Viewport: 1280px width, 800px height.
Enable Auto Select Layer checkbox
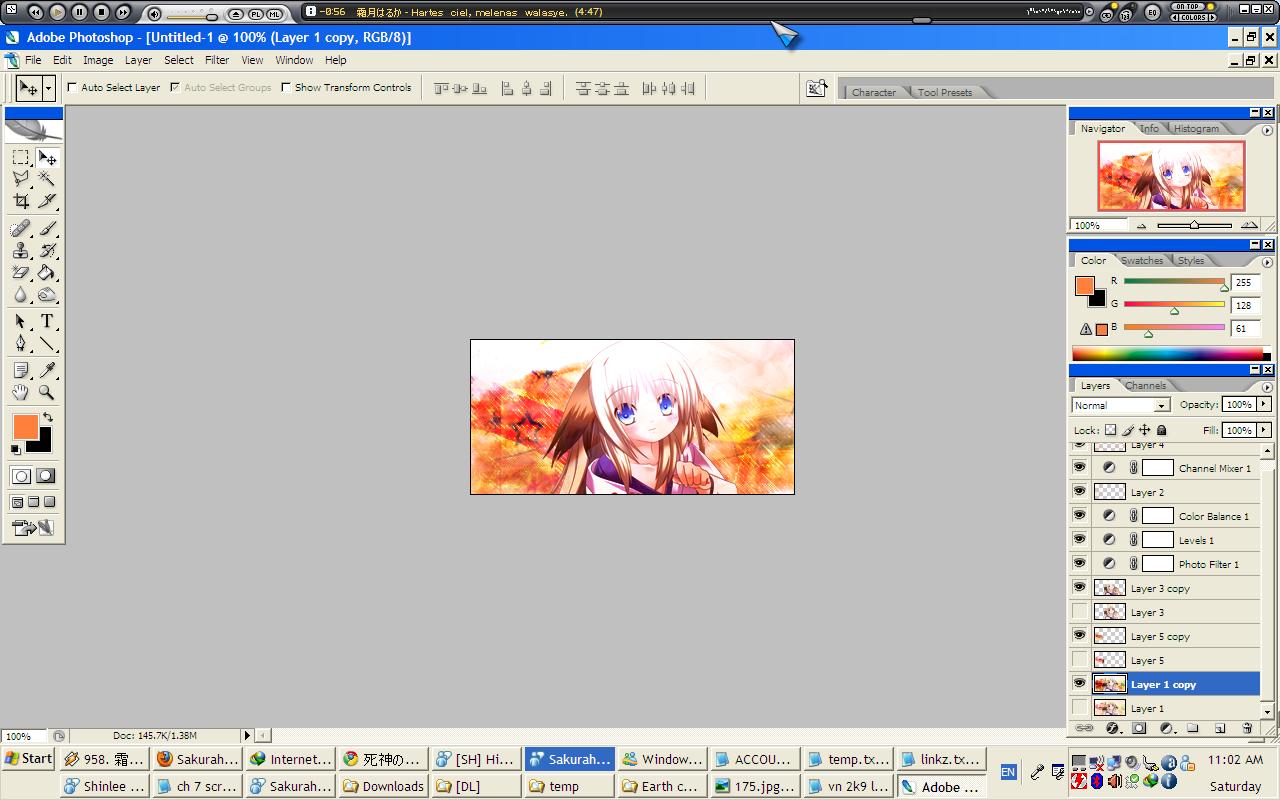coord(72,87)
